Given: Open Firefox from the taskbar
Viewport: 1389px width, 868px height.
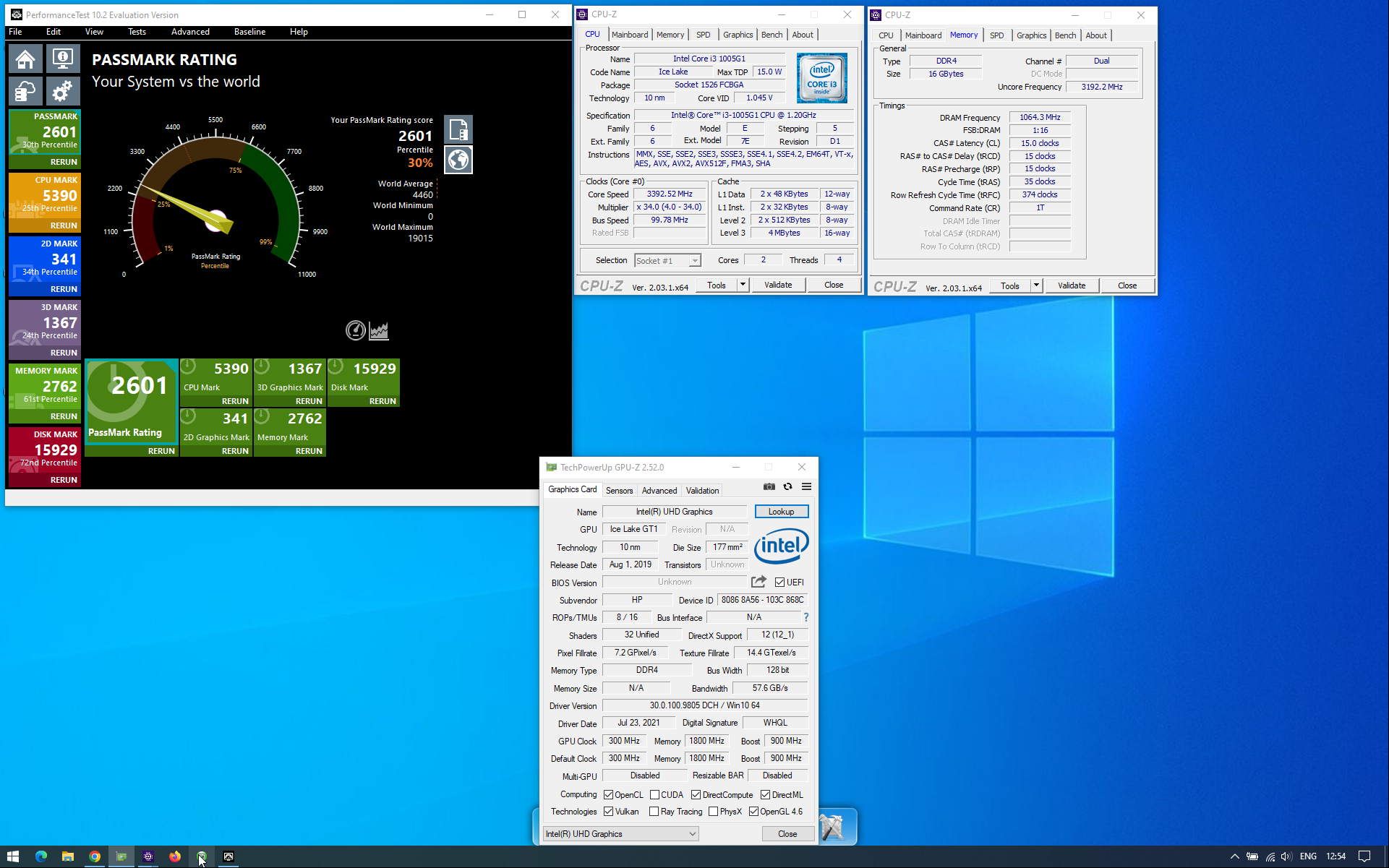Looking at the screenshot, I should click(x=175, y=856).
